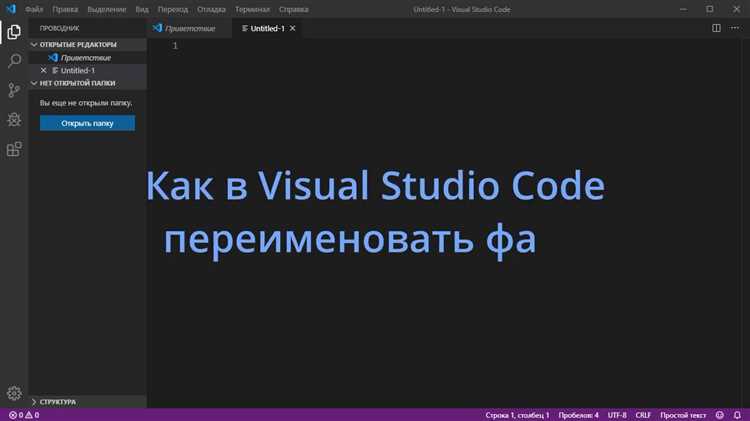Close Untitled-1 in Open Editors list

point(44,70)
